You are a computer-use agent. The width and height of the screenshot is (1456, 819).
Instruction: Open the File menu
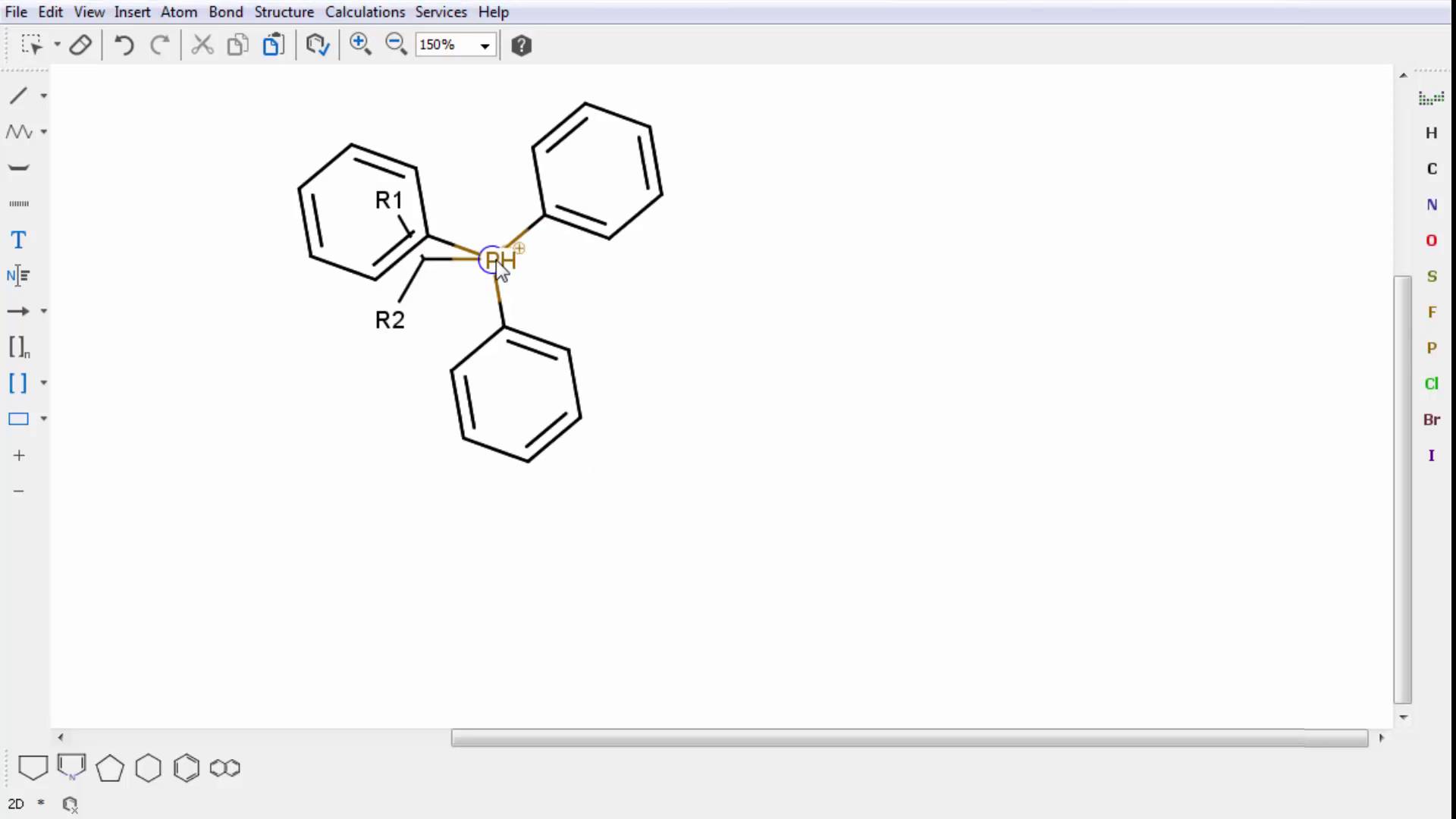click(16, 12)
